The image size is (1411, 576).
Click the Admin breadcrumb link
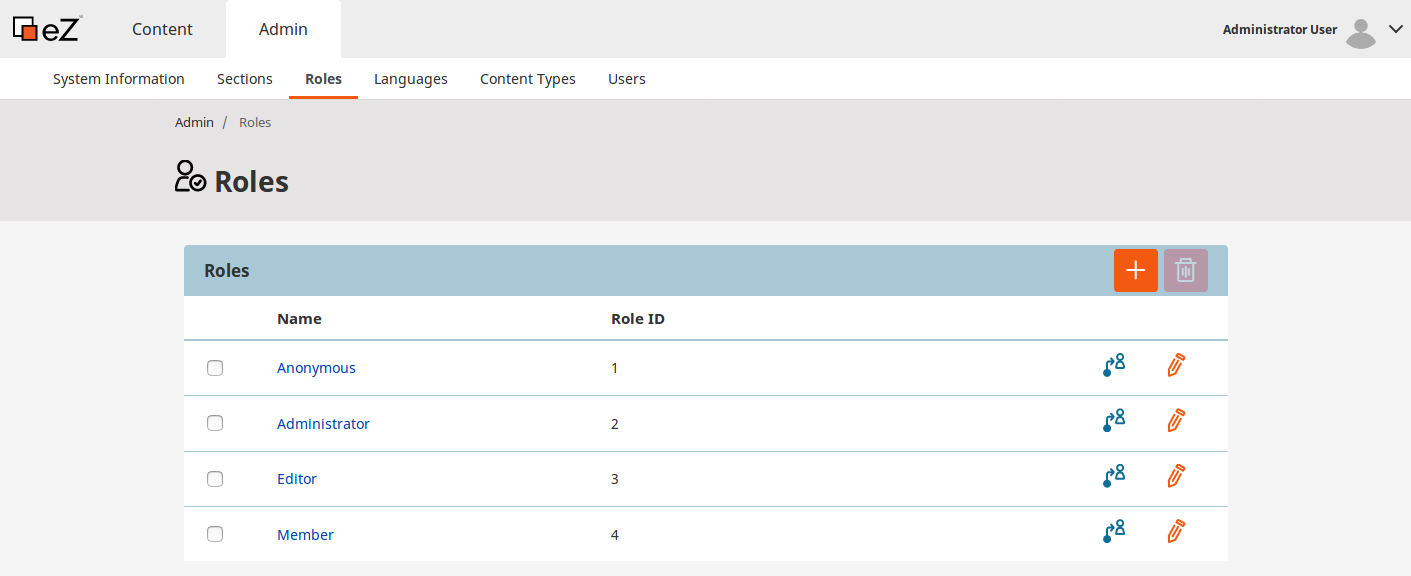click(194, 122)
